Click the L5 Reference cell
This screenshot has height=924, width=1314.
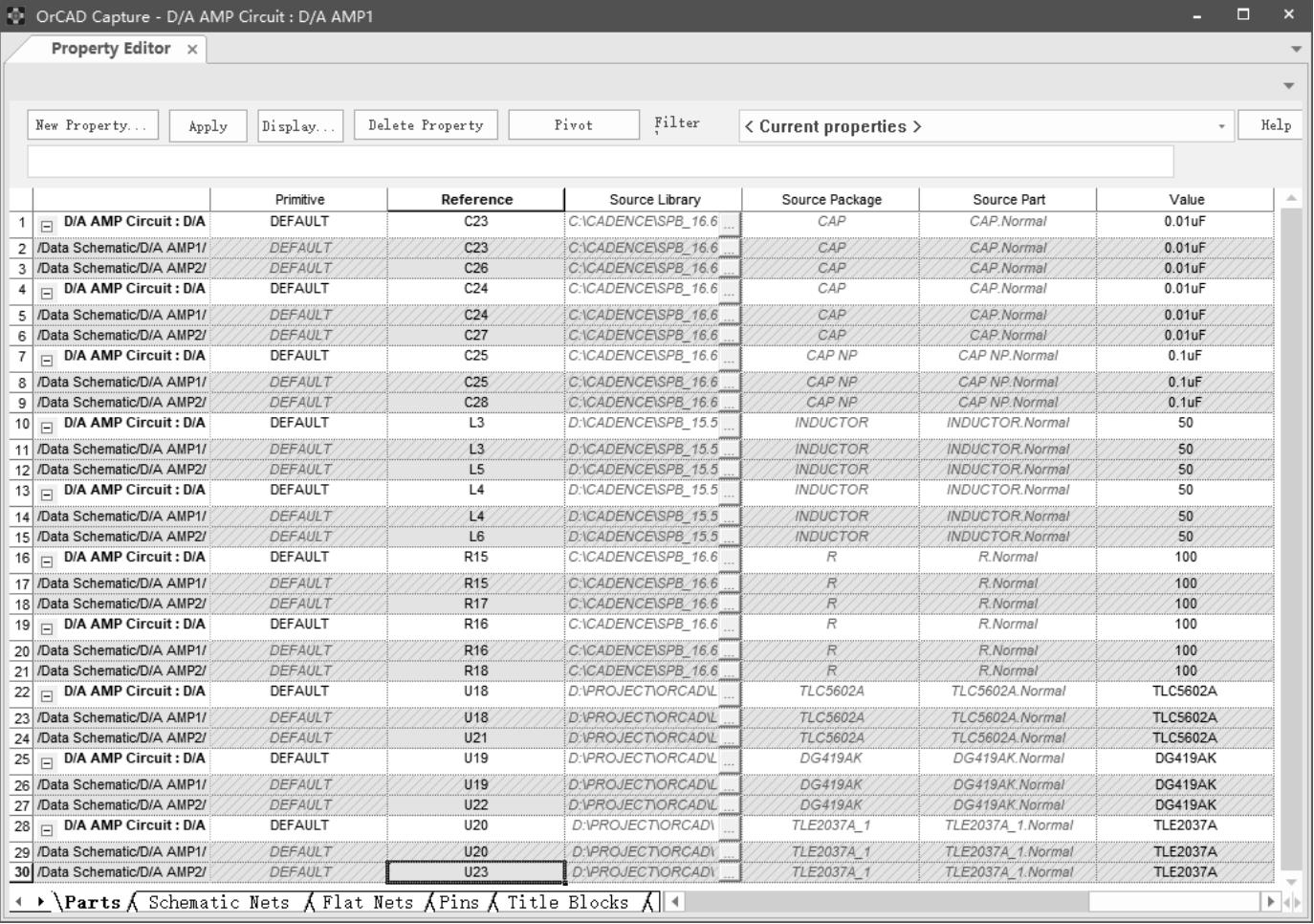476,469
